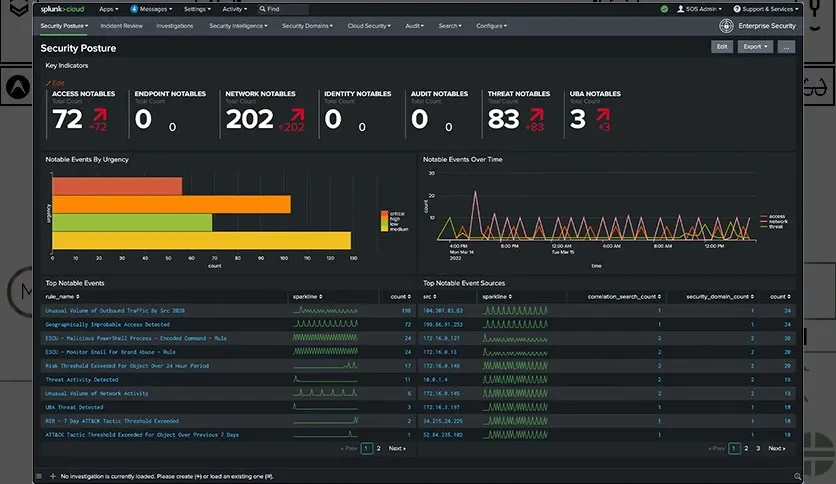Click the Network Notables count 202

250,119
